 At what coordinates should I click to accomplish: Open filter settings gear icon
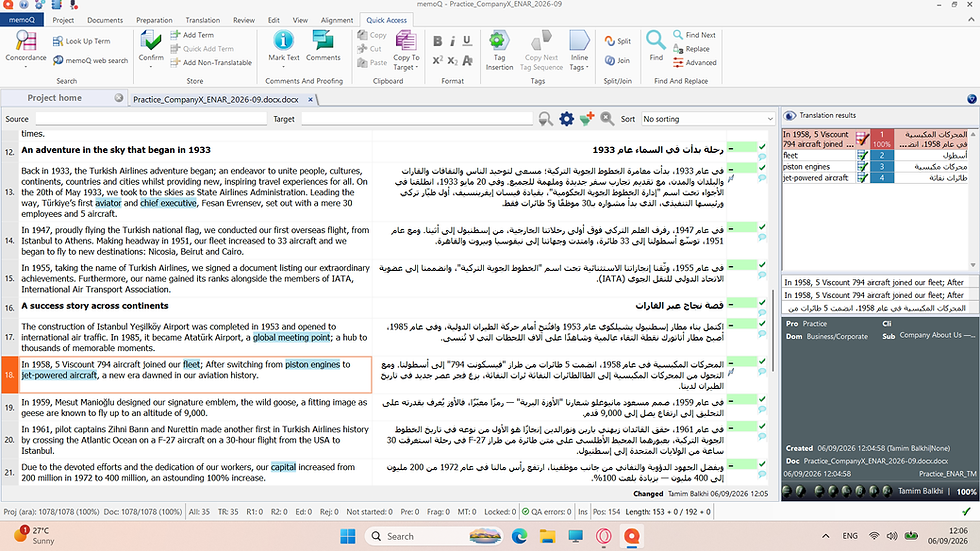pyautogui.click(x=566, y=119)
